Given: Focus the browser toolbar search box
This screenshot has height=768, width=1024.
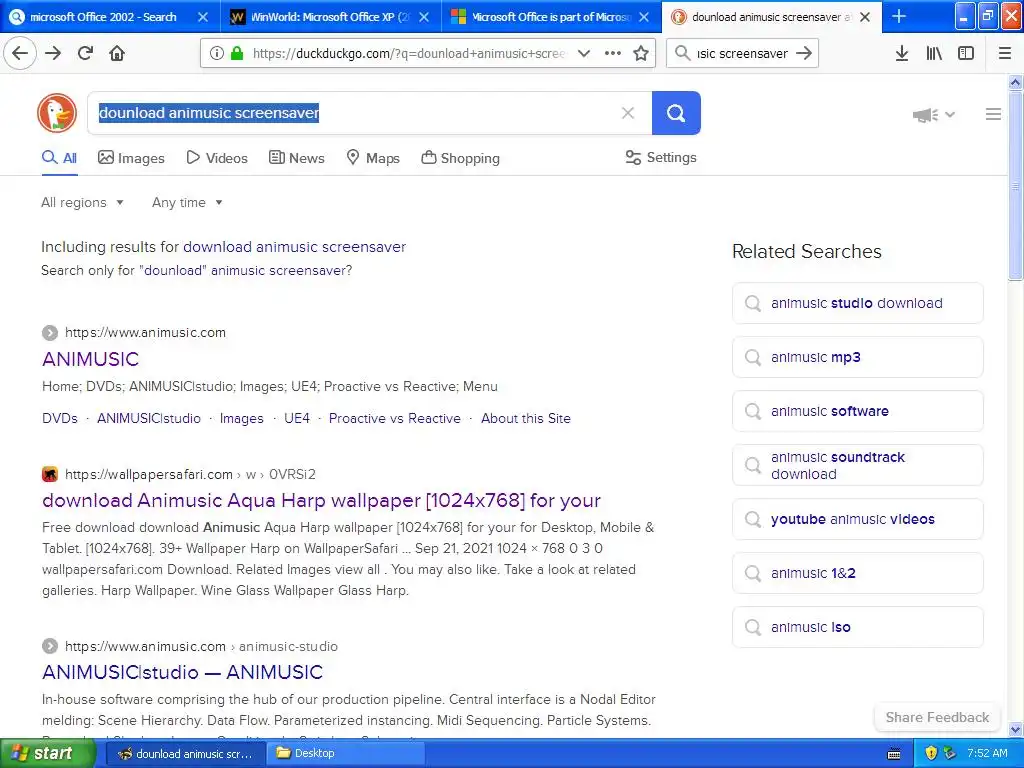Looking at the screenshot, I should click(x=742, y=53).
